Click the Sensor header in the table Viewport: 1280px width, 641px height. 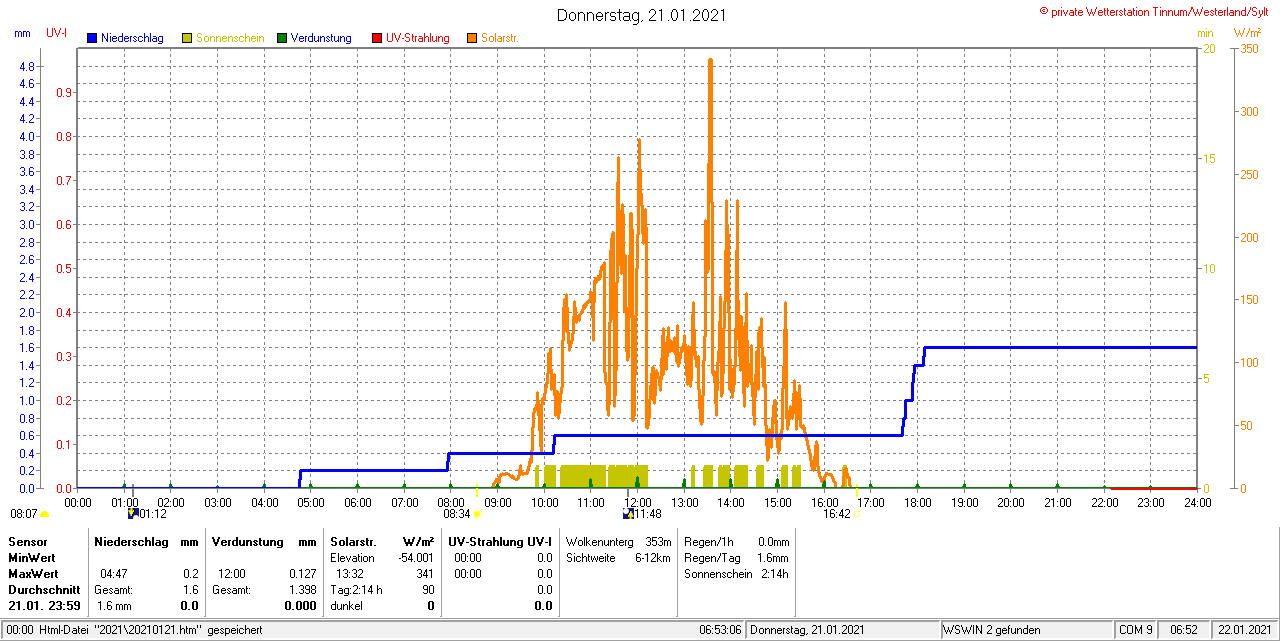[27, 541]
